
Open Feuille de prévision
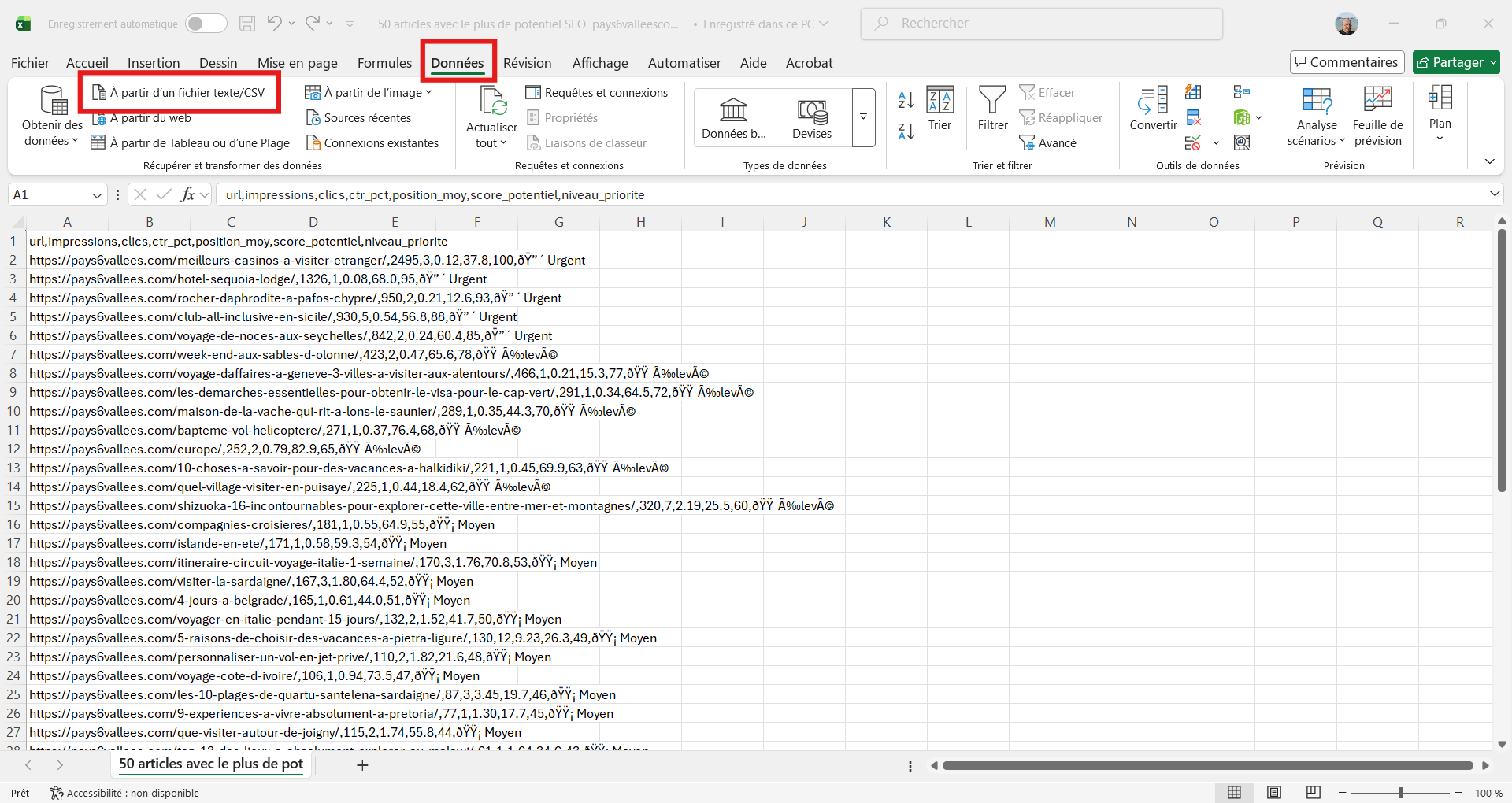1377,117
